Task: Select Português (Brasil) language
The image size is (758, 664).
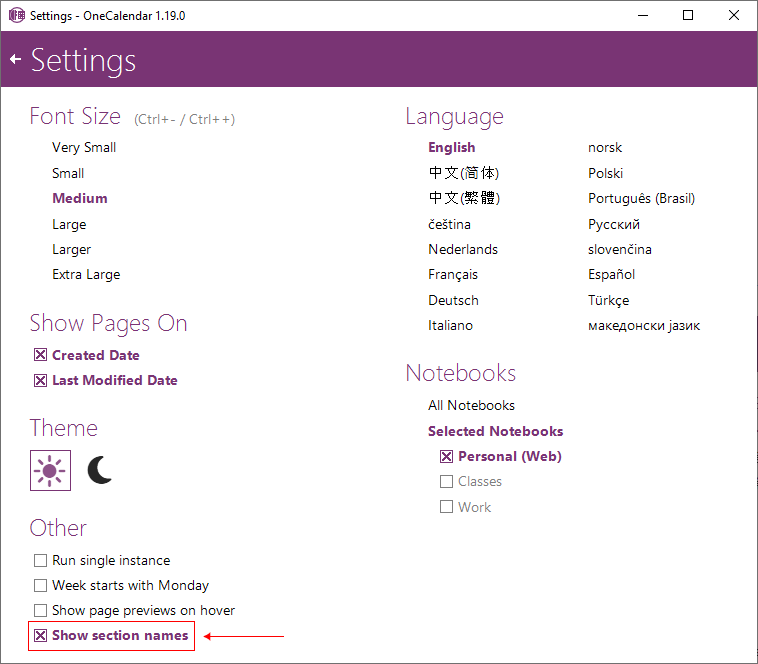Action: click(641, 198)
